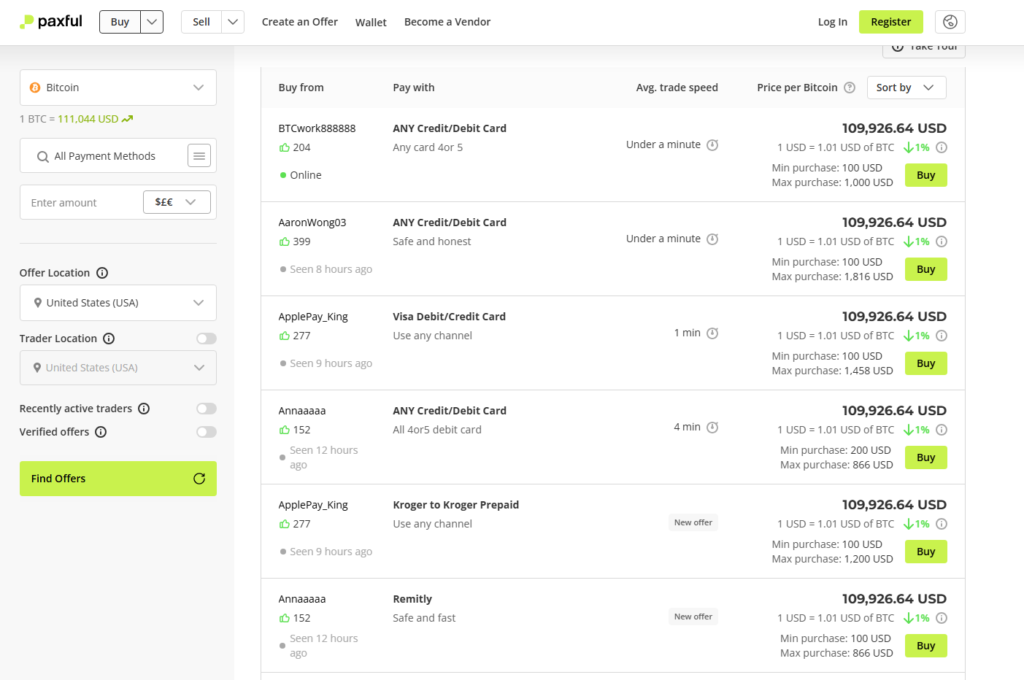Enable the Trader Location toggle
The width and height of the screenshot is (1024, 680).
click(x=206, y=338)
